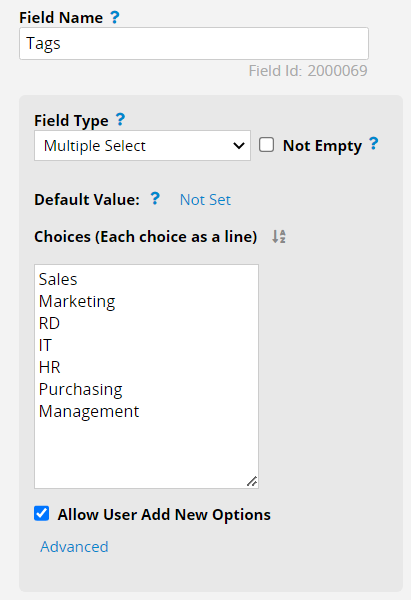Viewport: 411px width, 600px height.
Task: Click into the Tags field name input
Action: (194, 43)
